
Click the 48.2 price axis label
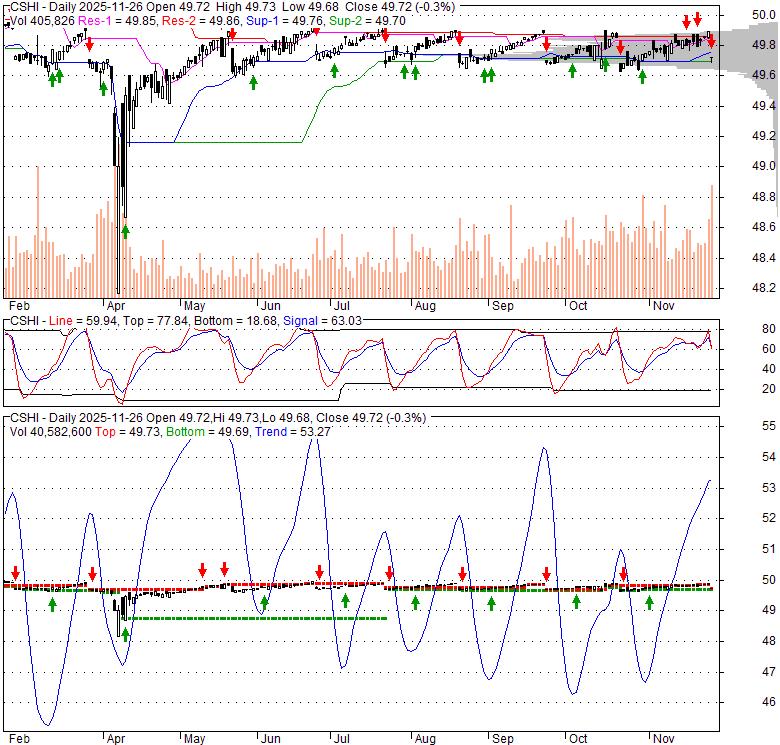764,288
